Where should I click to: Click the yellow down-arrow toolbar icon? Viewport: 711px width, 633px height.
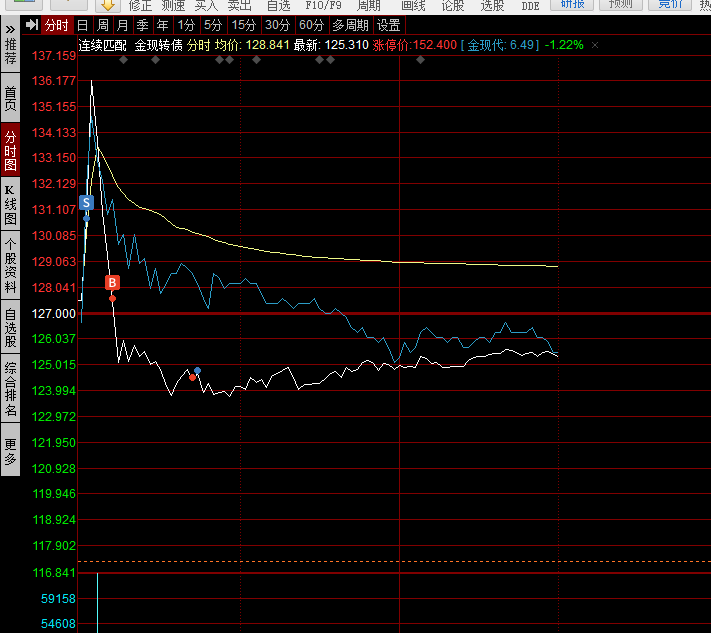tap(108, 5)
